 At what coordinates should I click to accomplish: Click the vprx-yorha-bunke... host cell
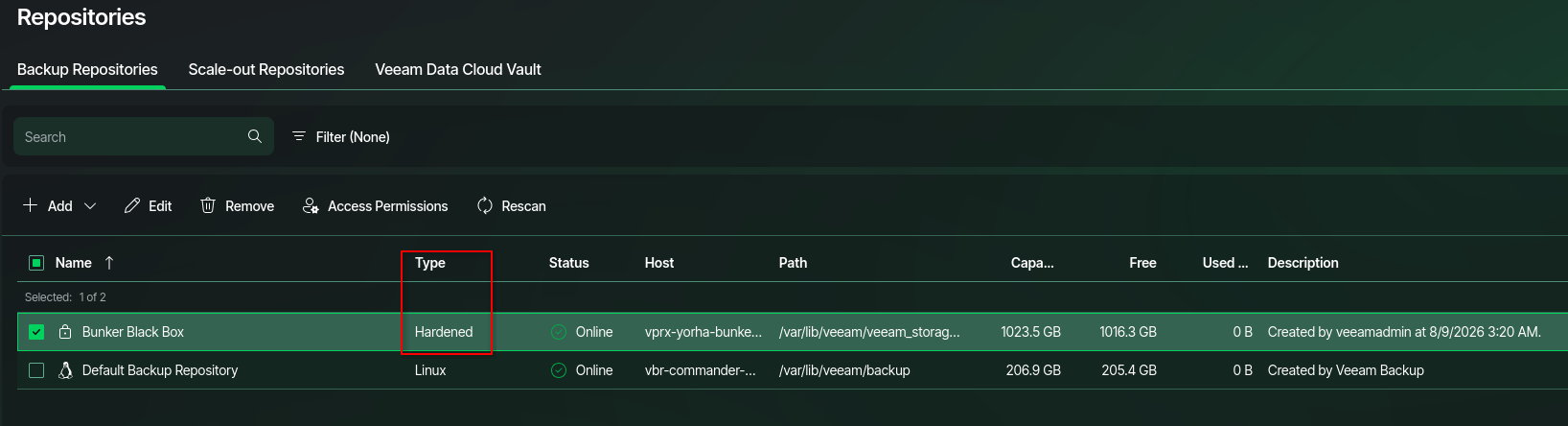tap(703, 332)
